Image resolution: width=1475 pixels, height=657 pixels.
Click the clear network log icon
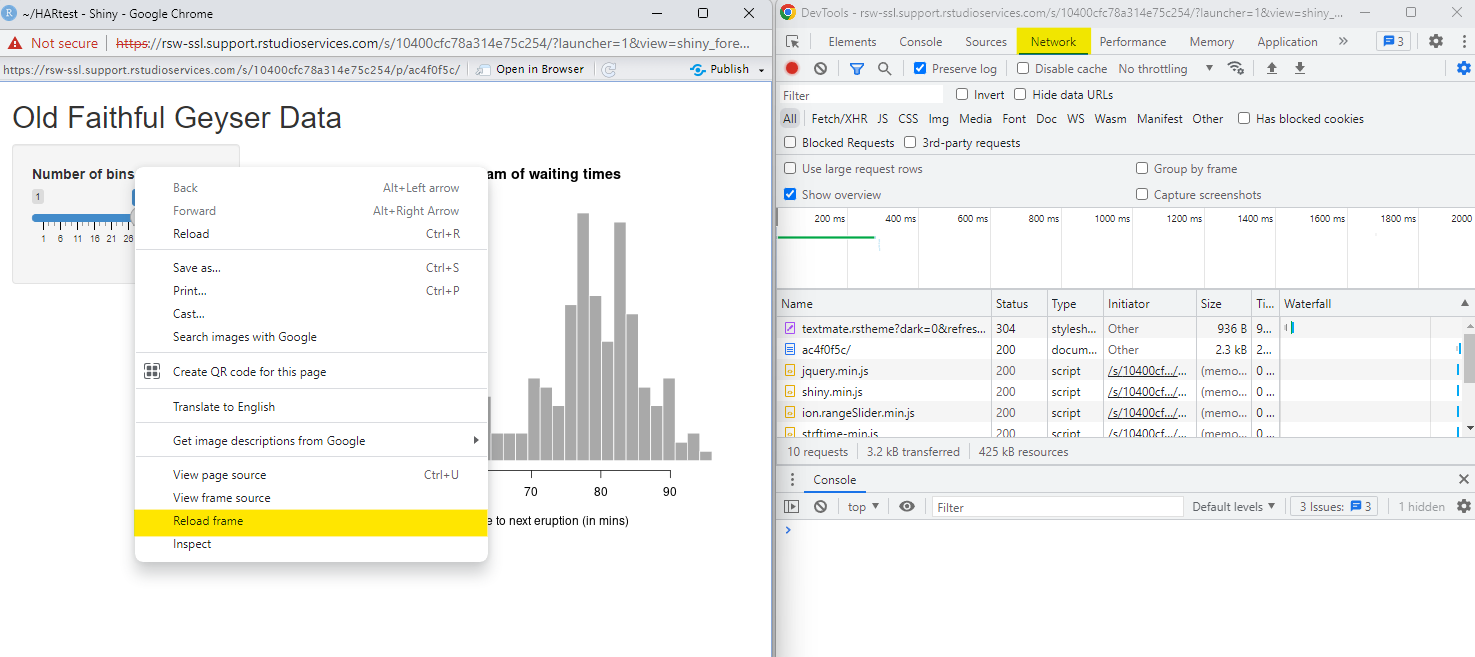(x=820, y=69)
